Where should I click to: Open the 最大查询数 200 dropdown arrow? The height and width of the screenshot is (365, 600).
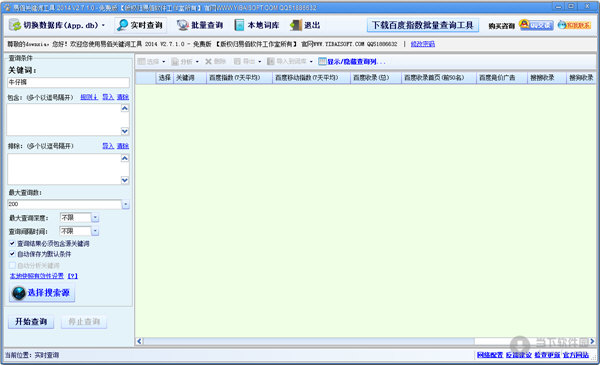point(126,204)
